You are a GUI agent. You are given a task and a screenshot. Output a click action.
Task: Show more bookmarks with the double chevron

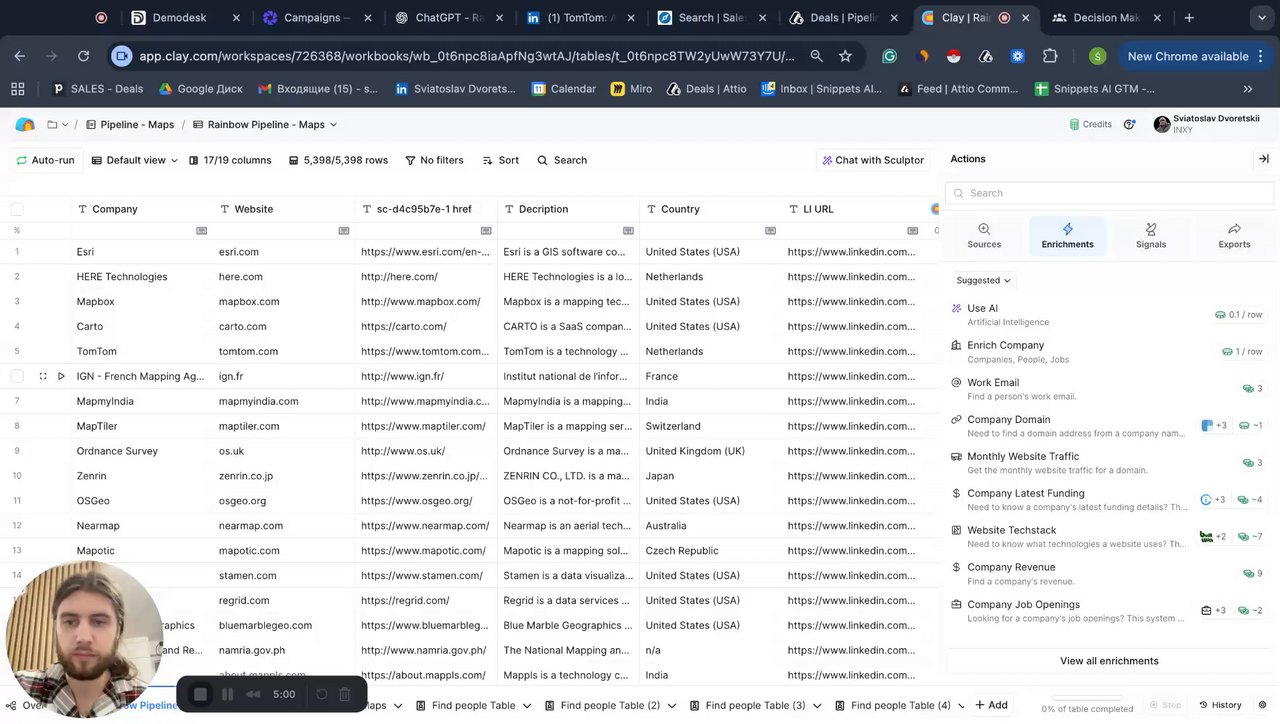click(x=1247, y=89)
